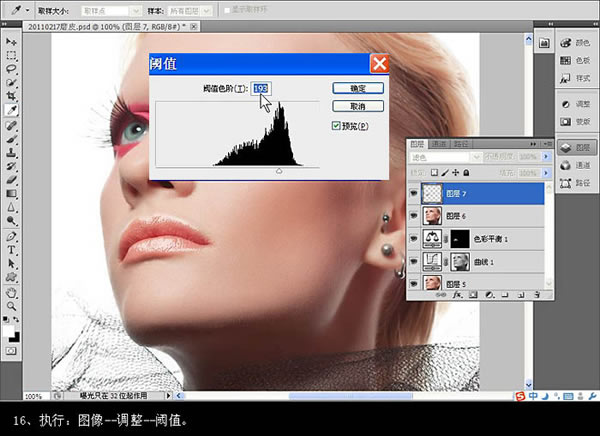Open the Swatches panel from dock

(x=575, y=60)
